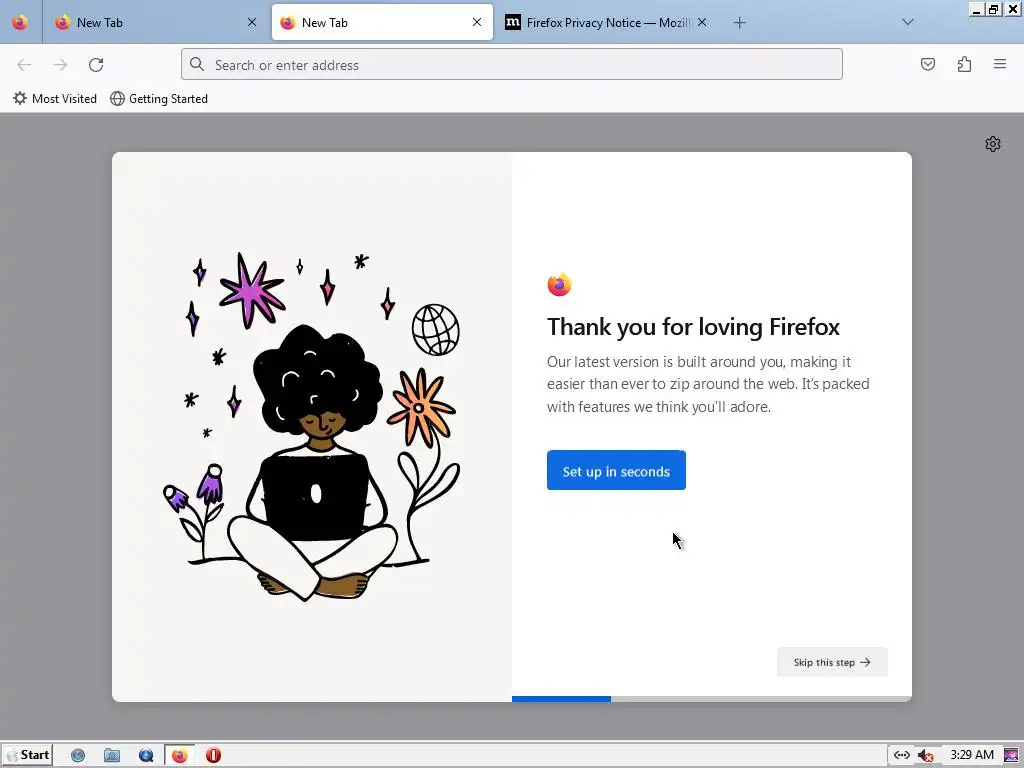Open the Firefox View pinned icon
Viewport: 1024px width, 768px height.
click(20, 22)
